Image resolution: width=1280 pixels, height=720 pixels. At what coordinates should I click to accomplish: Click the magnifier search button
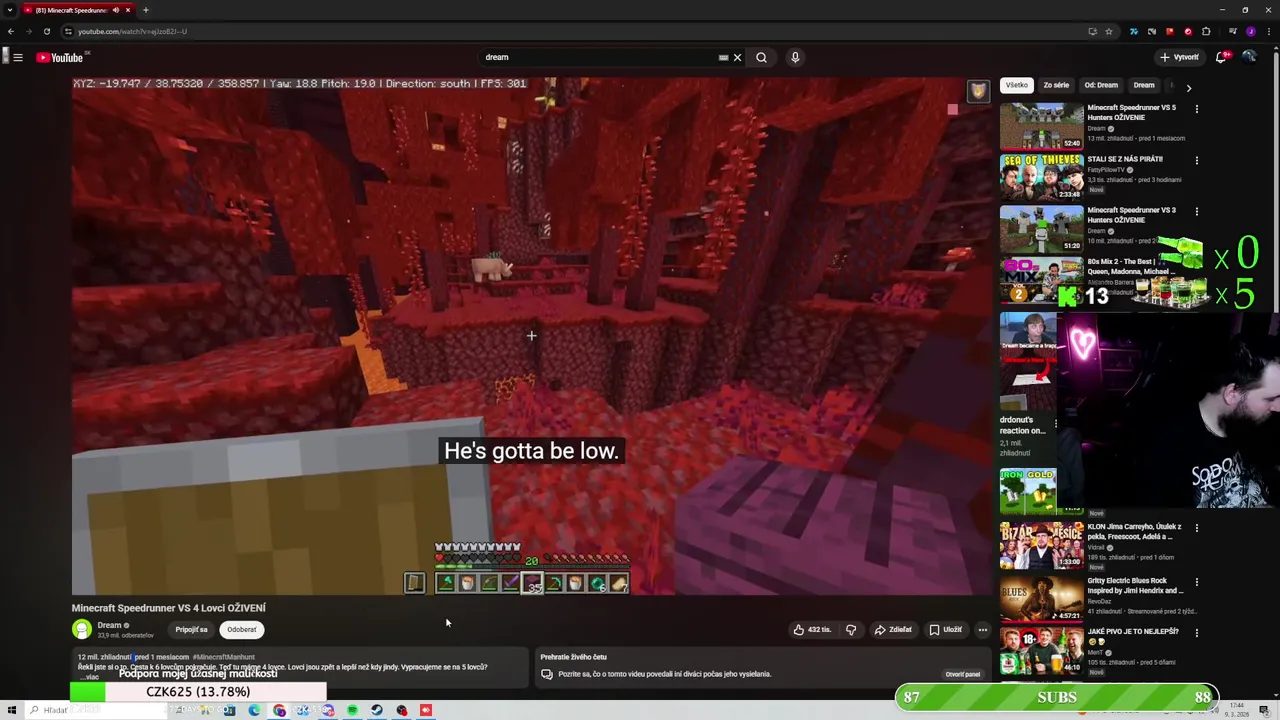coord(761,57)
